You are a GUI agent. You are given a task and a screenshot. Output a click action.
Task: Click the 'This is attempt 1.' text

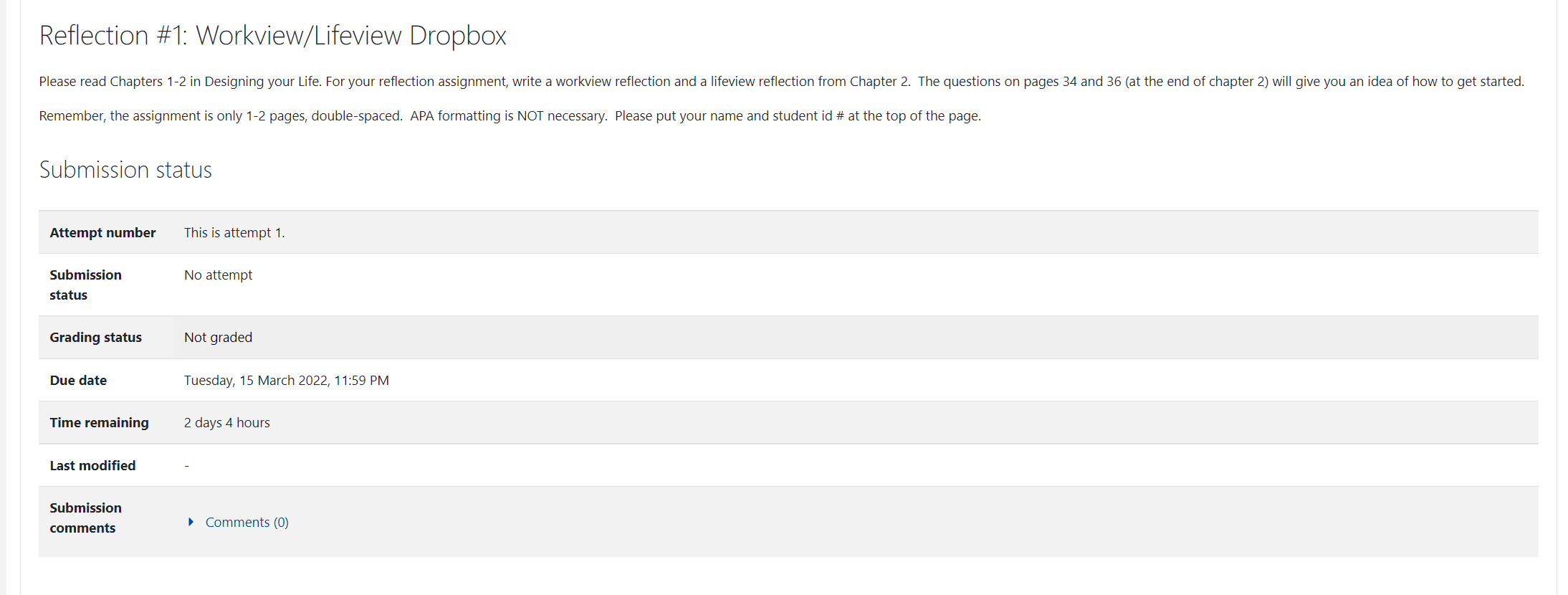click(234, 232)
